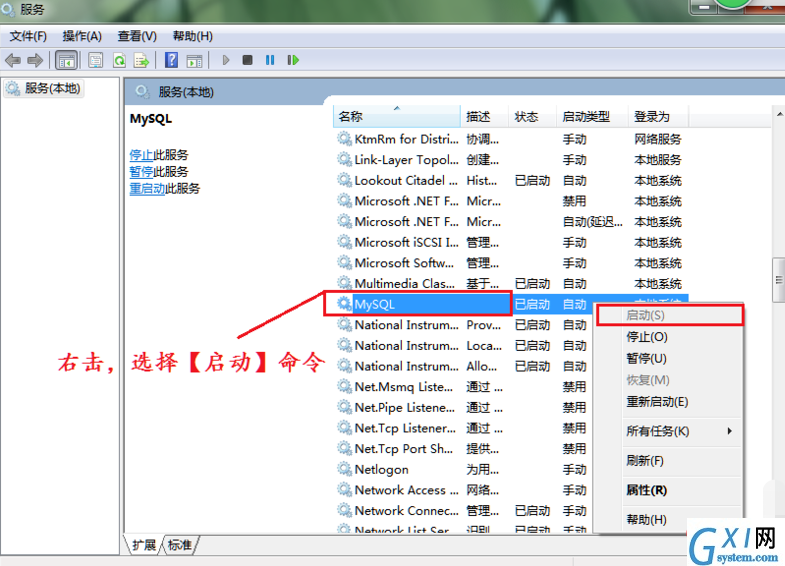Select the KtmRm for Distri... service row
The height and width of the screenshot is (566, 785).
pos(511,139)
